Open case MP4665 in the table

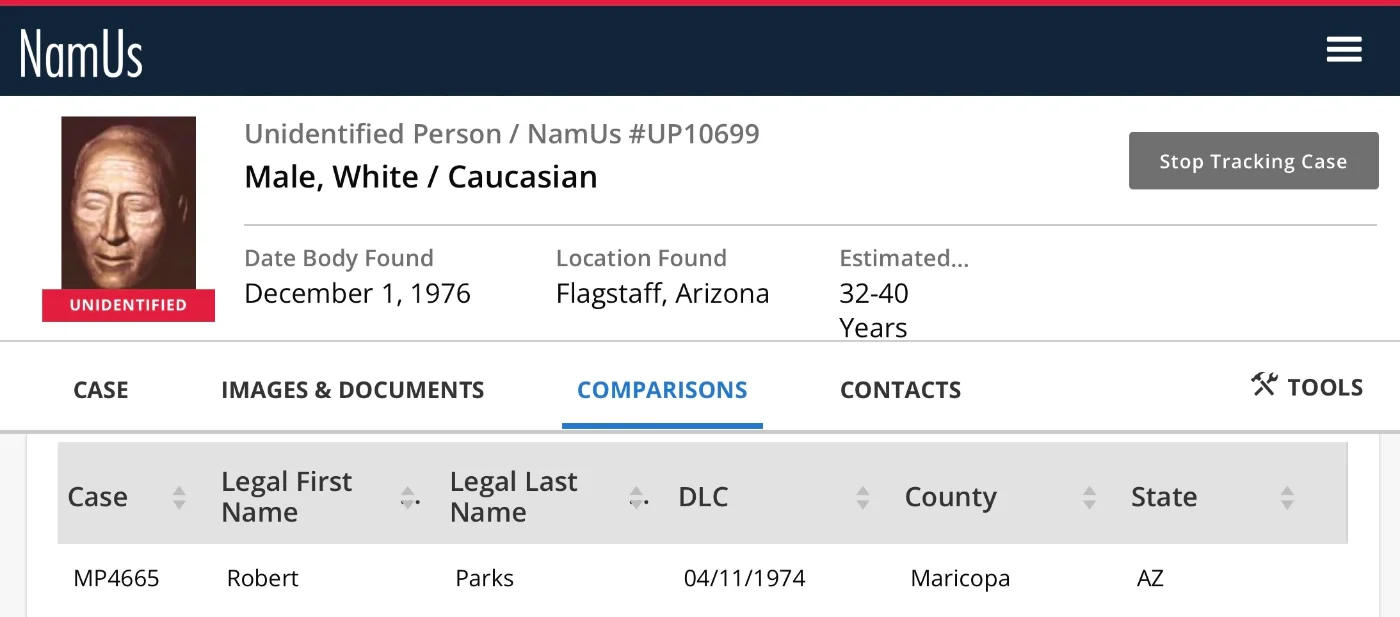click(x=116, y=579)
